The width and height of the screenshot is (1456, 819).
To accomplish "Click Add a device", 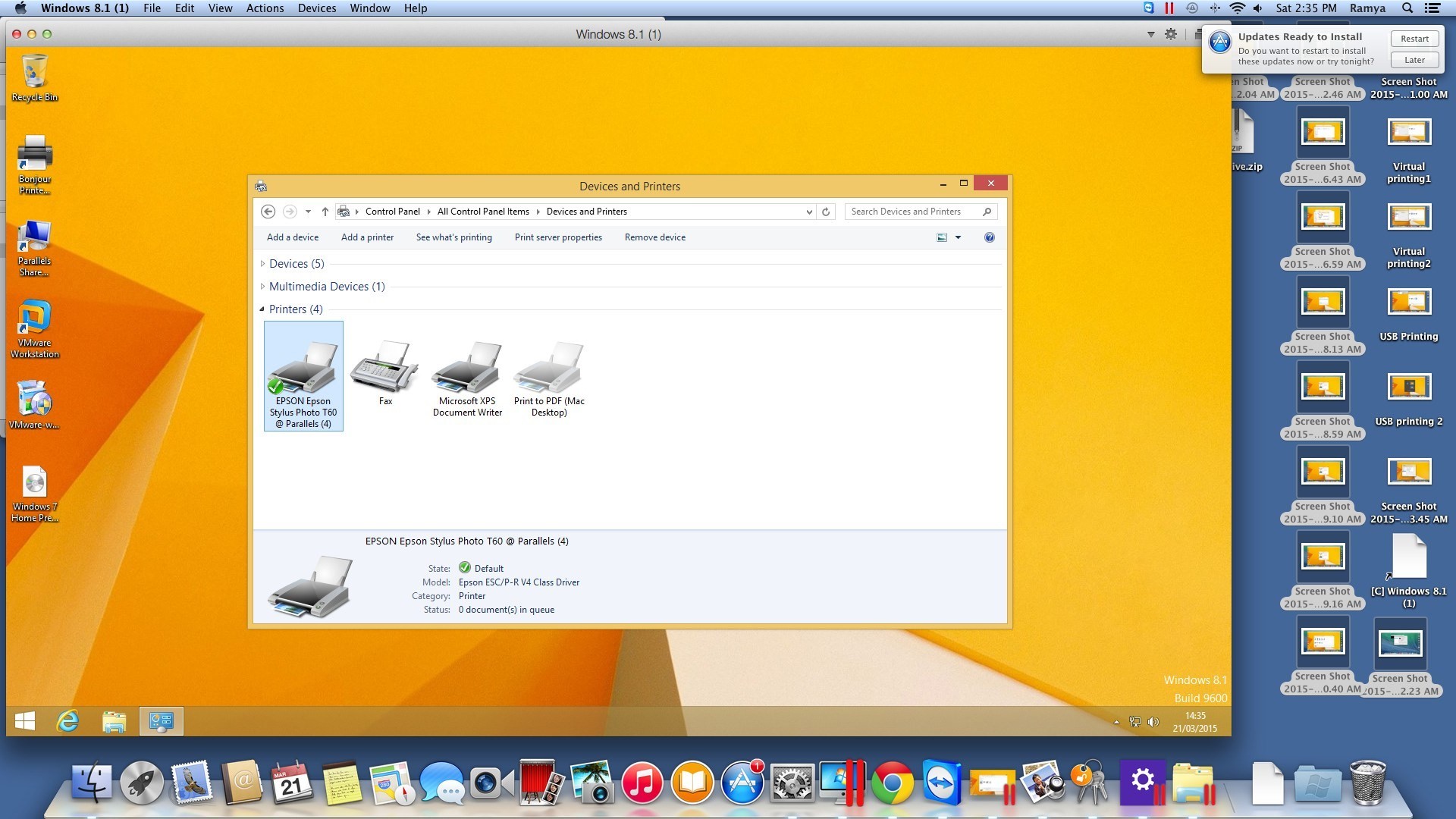I will click(293, 237).
